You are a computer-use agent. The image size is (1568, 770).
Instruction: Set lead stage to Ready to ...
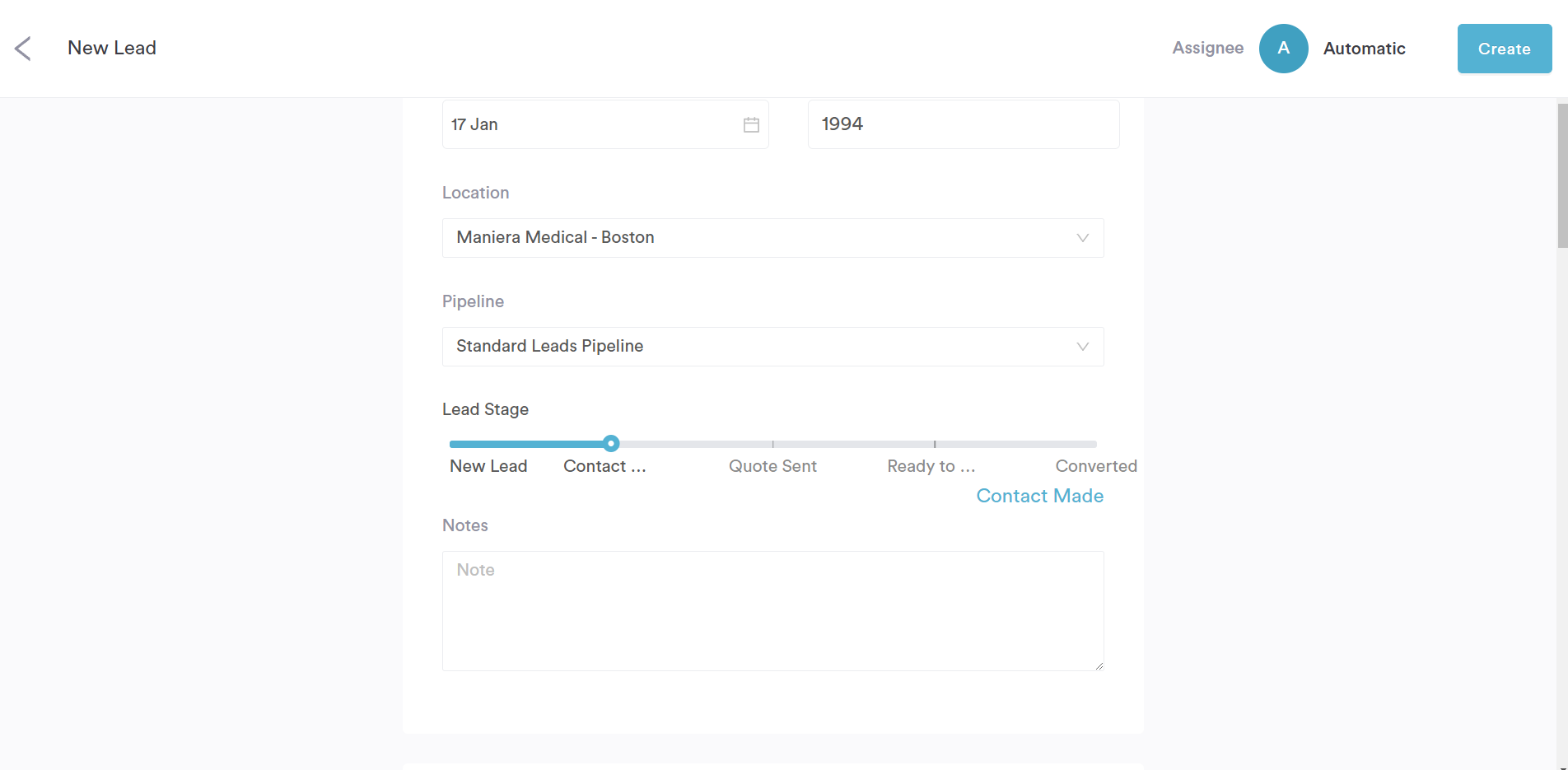click(x=931, y=466)
